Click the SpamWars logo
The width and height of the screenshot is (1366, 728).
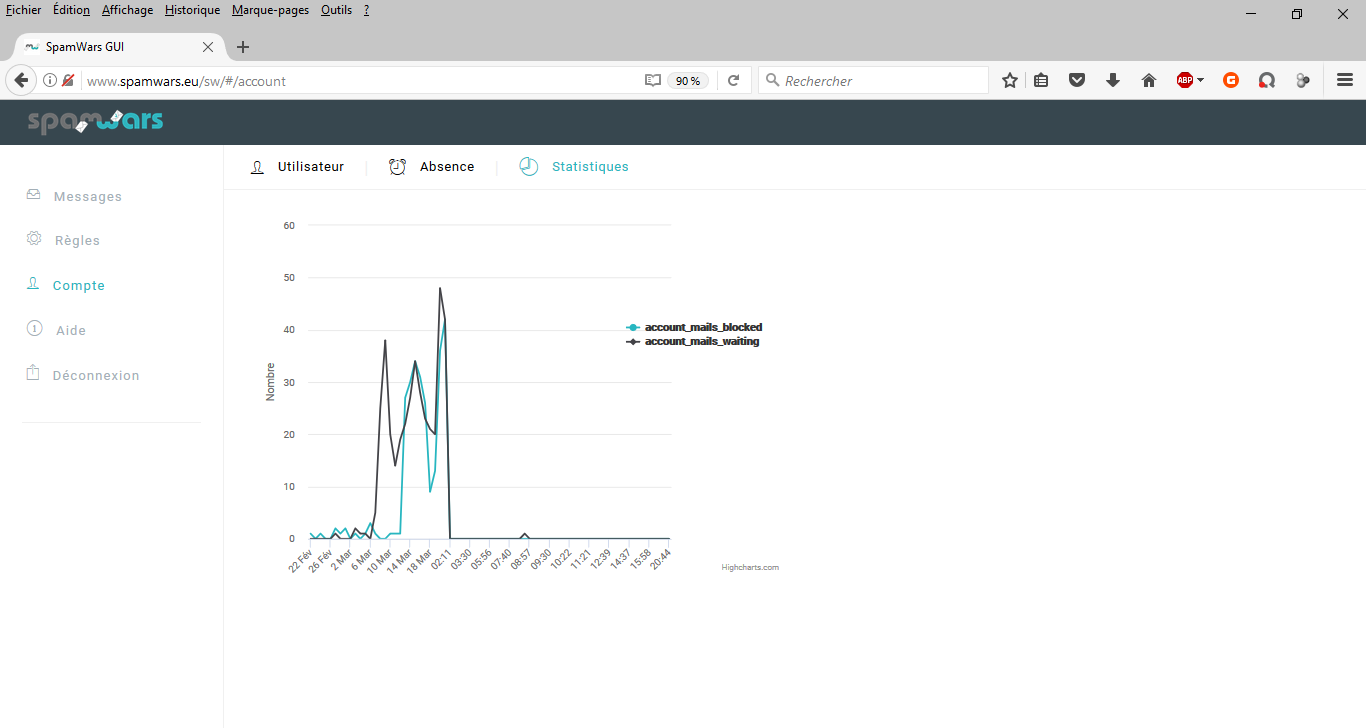(95, 122)
